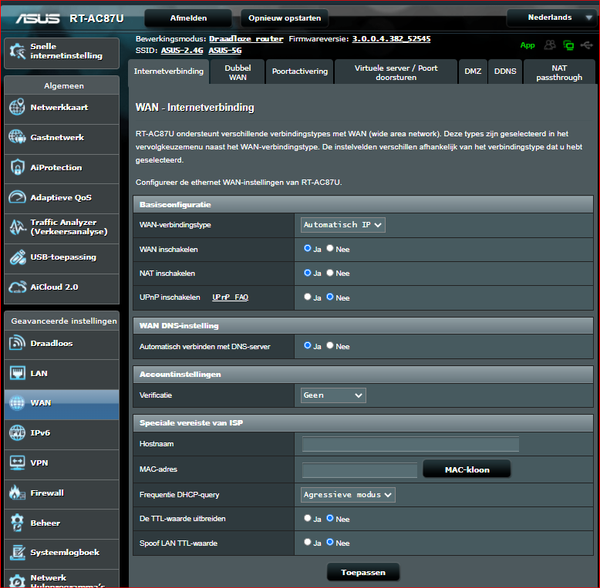Switch to the Internetverbinding tab
Image resolution: width=600 pixels, height=588 pixels.
169,72
